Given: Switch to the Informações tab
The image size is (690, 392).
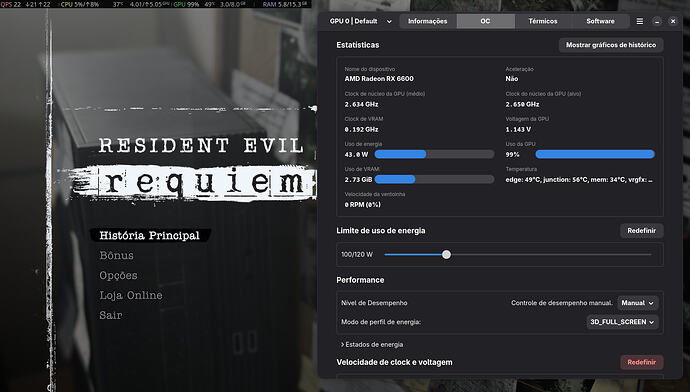Looking at the screenshot, I should (x=427, y=21).
